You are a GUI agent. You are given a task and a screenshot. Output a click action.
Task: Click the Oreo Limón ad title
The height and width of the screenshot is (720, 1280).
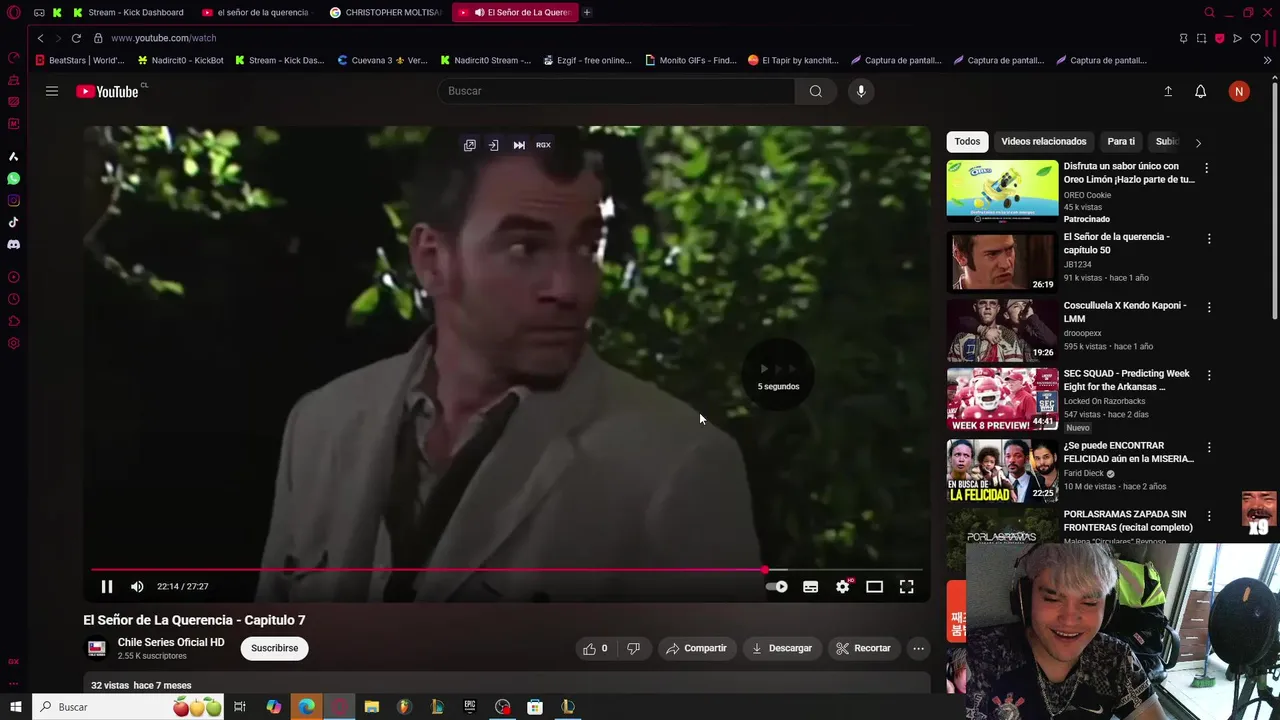click(x=1129, y=173)
